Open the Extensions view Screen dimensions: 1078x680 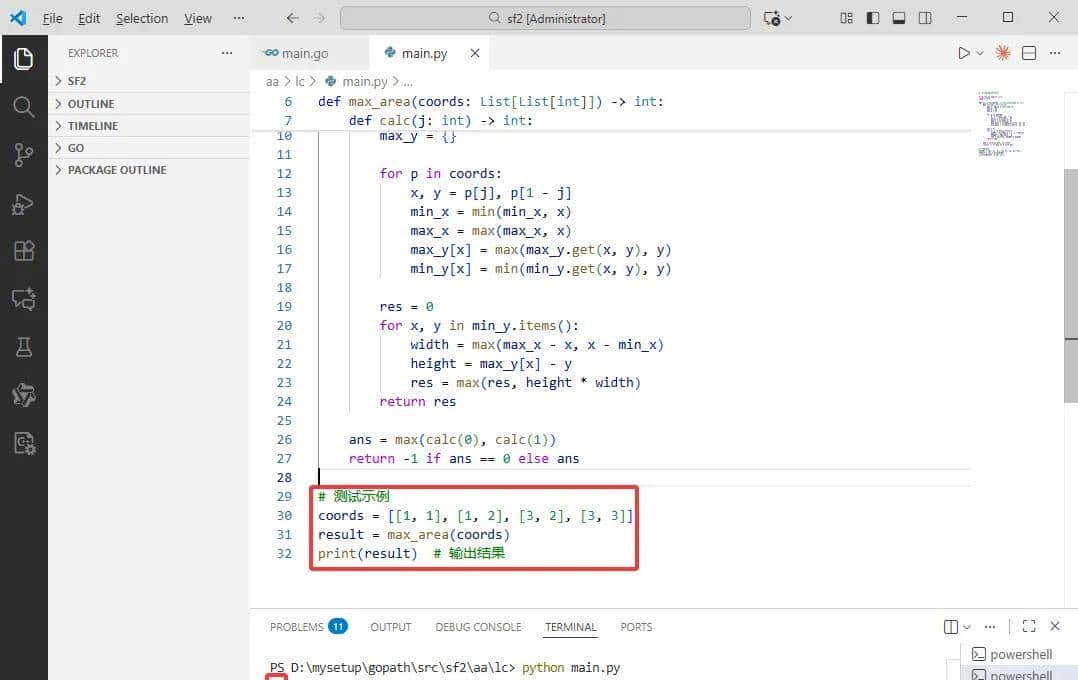click(x=23, y=251)
